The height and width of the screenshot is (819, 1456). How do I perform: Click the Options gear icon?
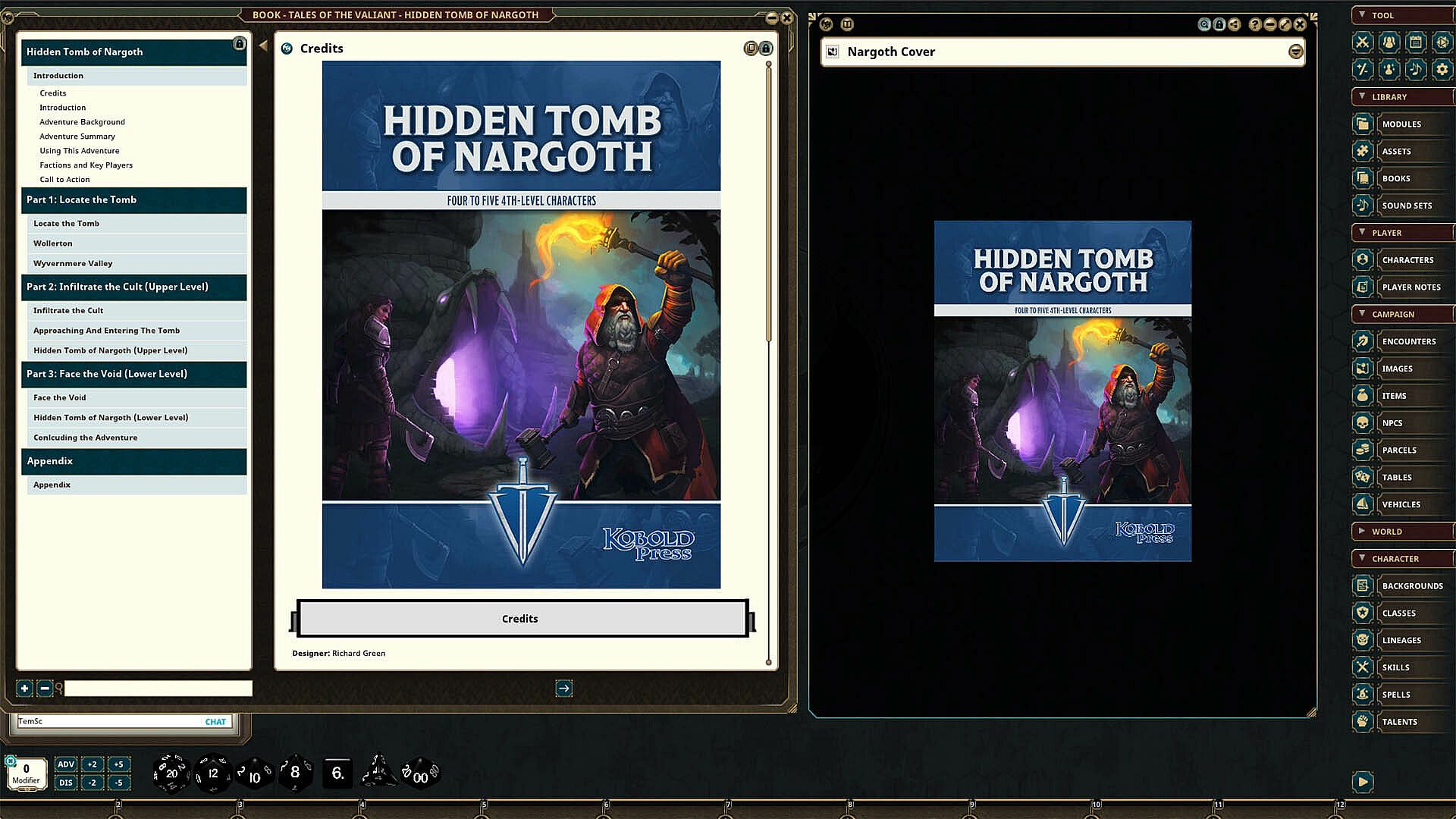coord(1442,70)
